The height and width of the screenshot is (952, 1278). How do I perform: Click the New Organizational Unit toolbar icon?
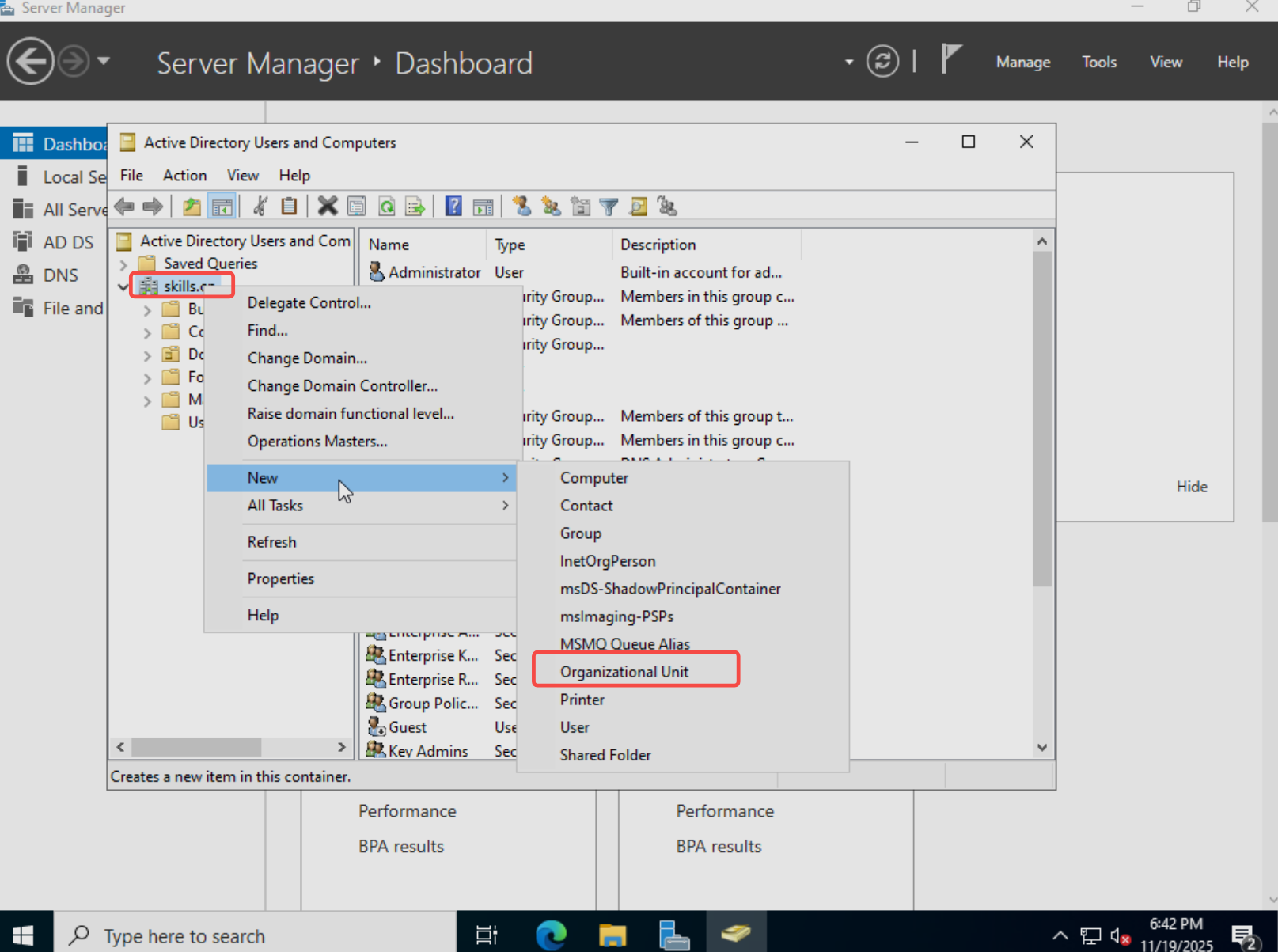(x=580, y=207)
